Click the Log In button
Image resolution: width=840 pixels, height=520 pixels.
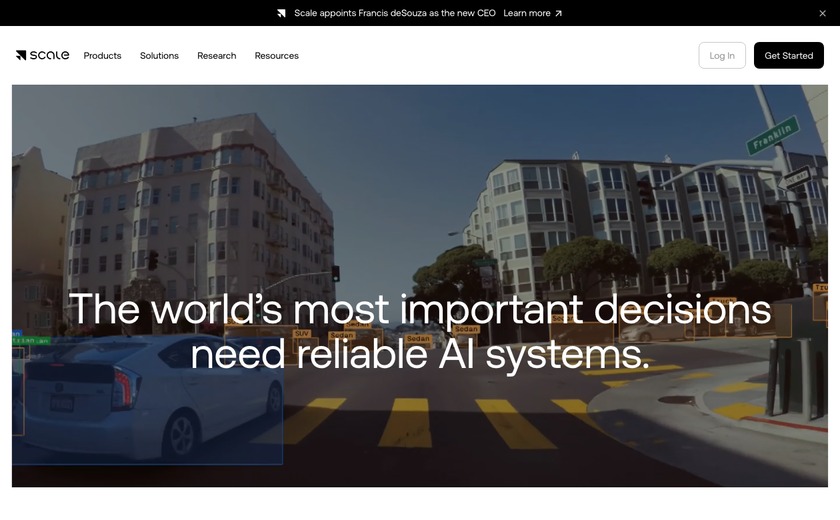pos(722,55)
